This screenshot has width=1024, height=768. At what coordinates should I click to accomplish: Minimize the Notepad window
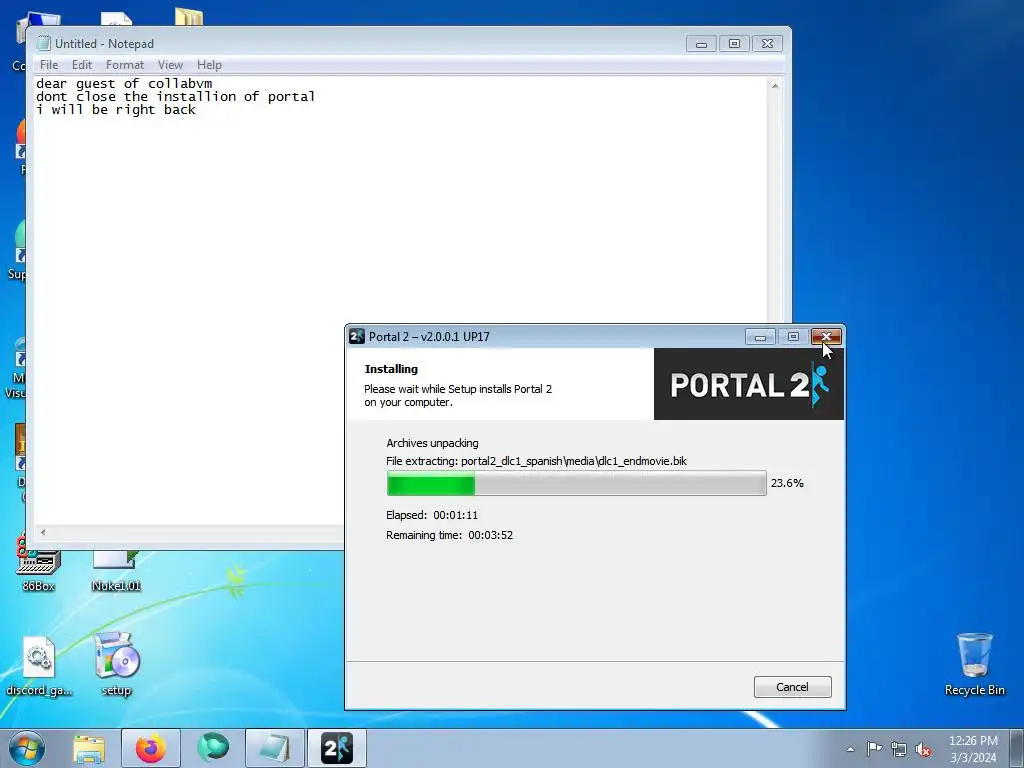(x=701, y=44)
